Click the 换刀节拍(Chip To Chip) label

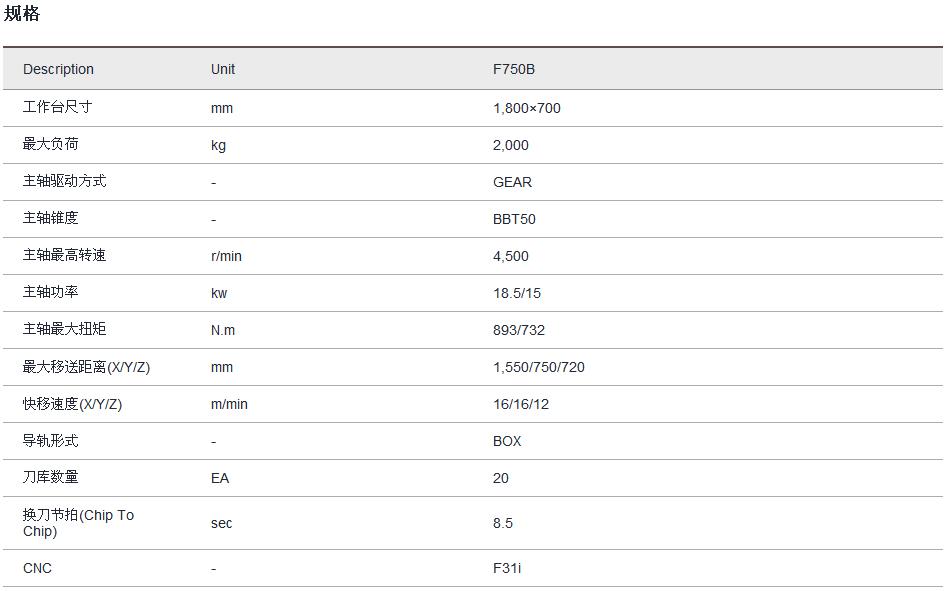click(78, 523)
